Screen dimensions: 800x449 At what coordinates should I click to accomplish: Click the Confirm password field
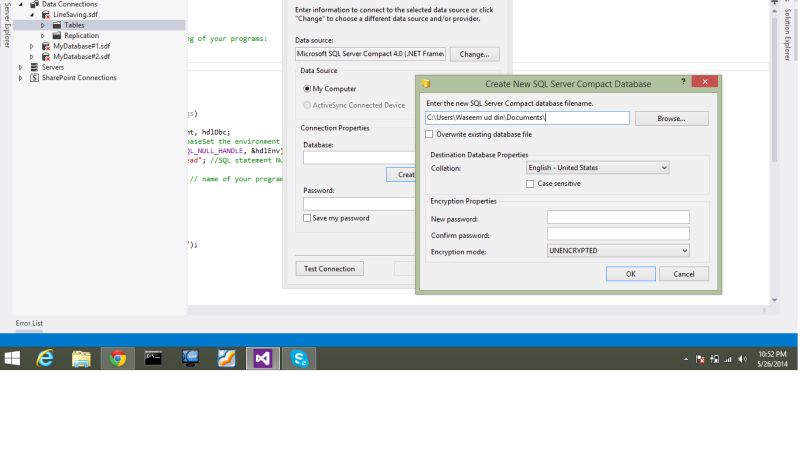(x=618, y=234)
